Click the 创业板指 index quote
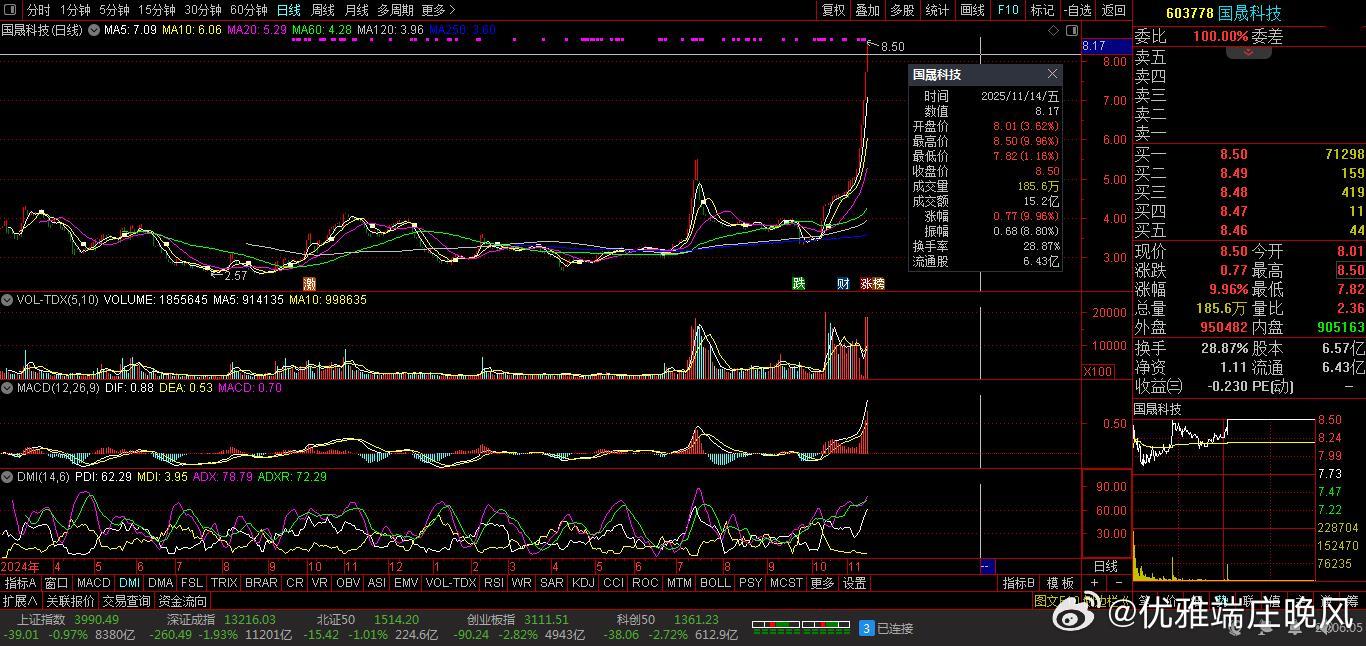 [517, 627]
